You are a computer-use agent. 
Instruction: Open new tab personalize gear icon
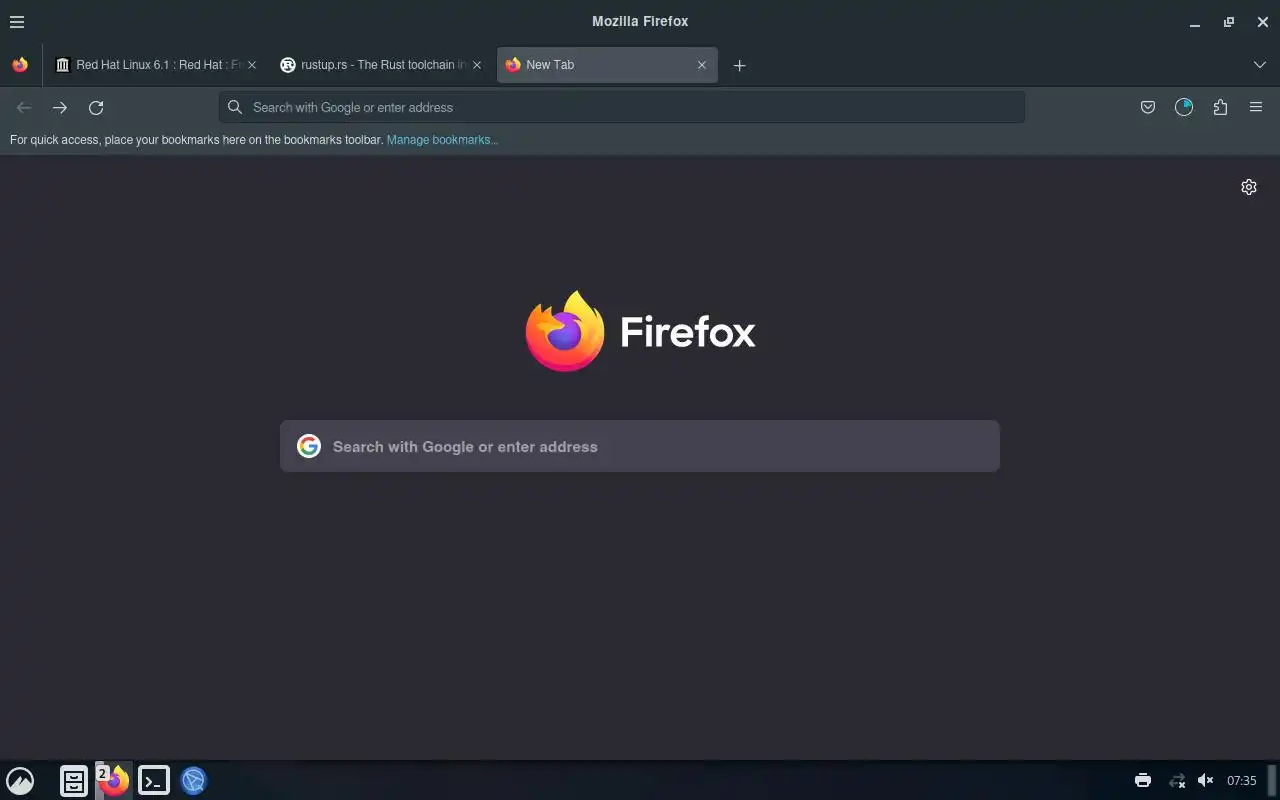1249,187
